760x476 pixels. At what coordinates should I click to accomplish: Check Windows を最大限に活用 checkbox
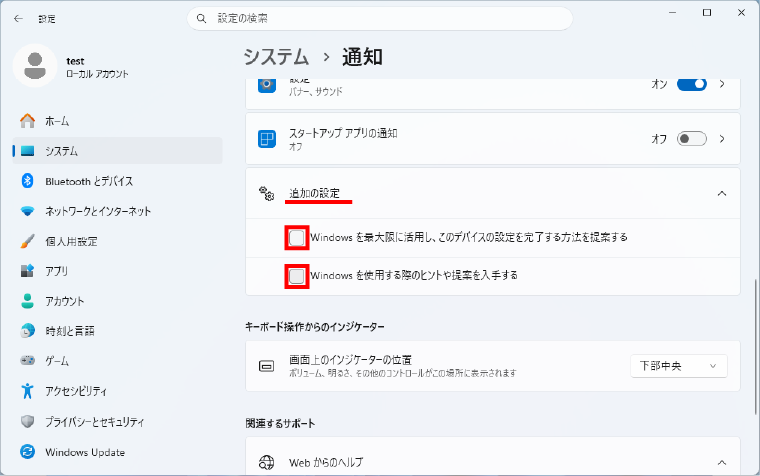tap(297, 238)
